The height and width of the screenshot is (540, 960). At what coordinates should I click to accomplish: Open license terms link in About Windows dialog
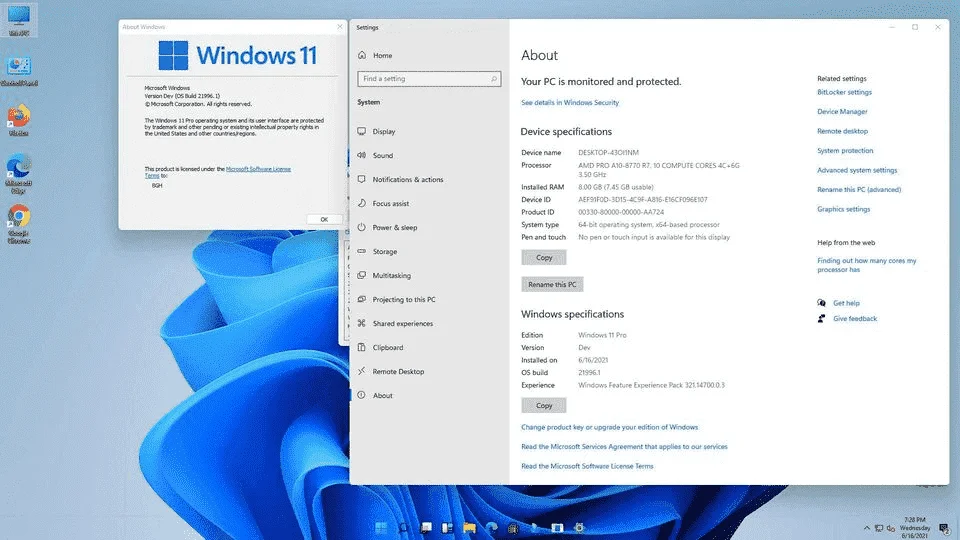point(258,169)
